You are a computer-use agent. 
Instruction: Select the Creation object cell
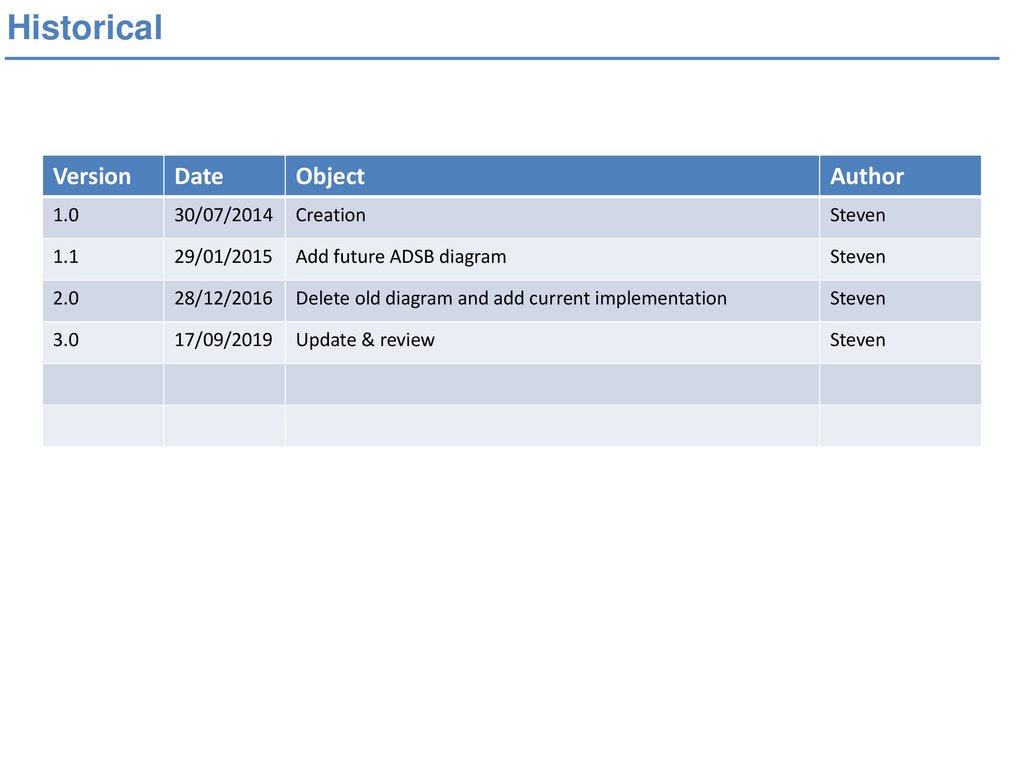[331, 215]
